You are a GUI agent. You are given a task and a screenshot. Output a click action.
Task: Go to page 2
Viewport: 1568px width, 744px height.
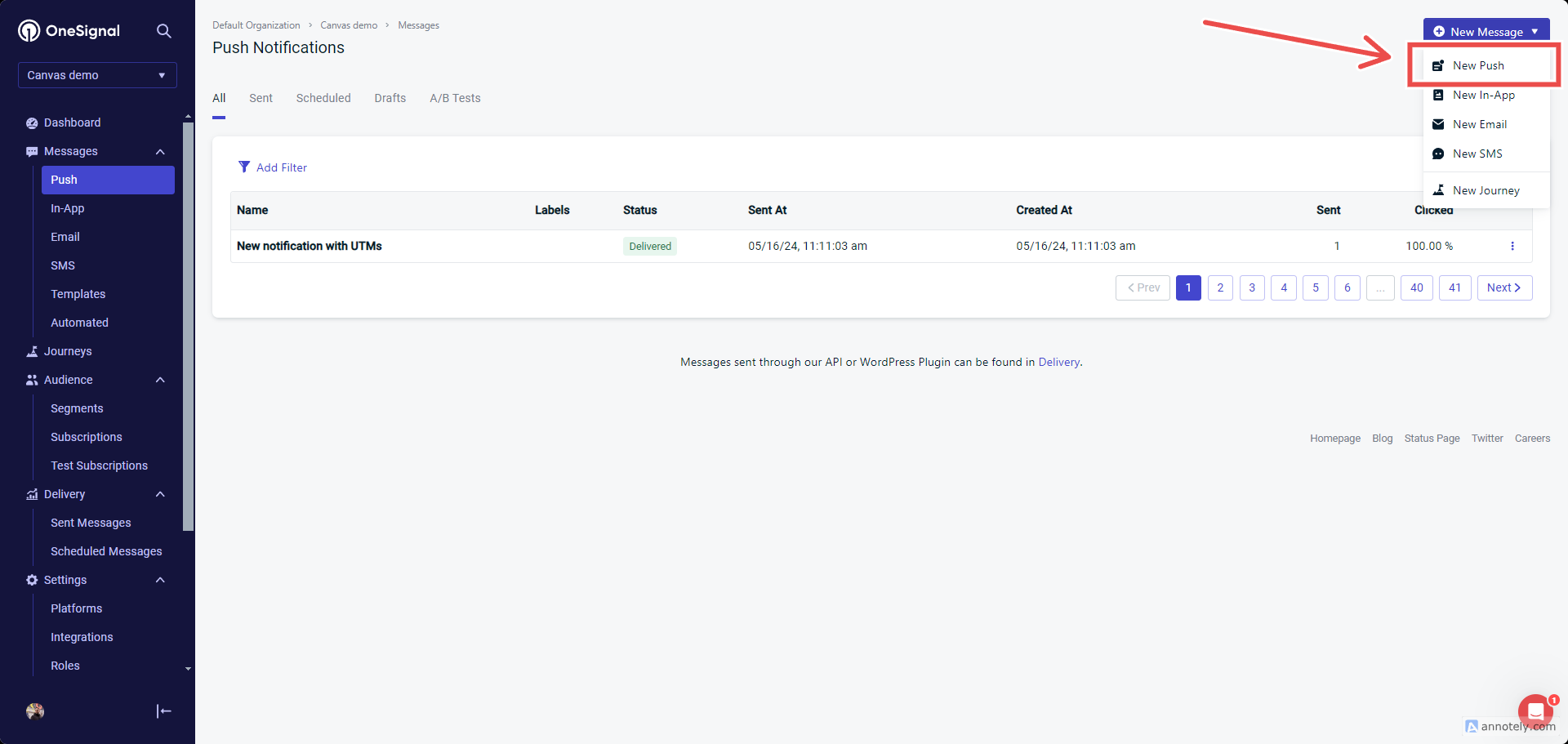(x=1220, y=287)
